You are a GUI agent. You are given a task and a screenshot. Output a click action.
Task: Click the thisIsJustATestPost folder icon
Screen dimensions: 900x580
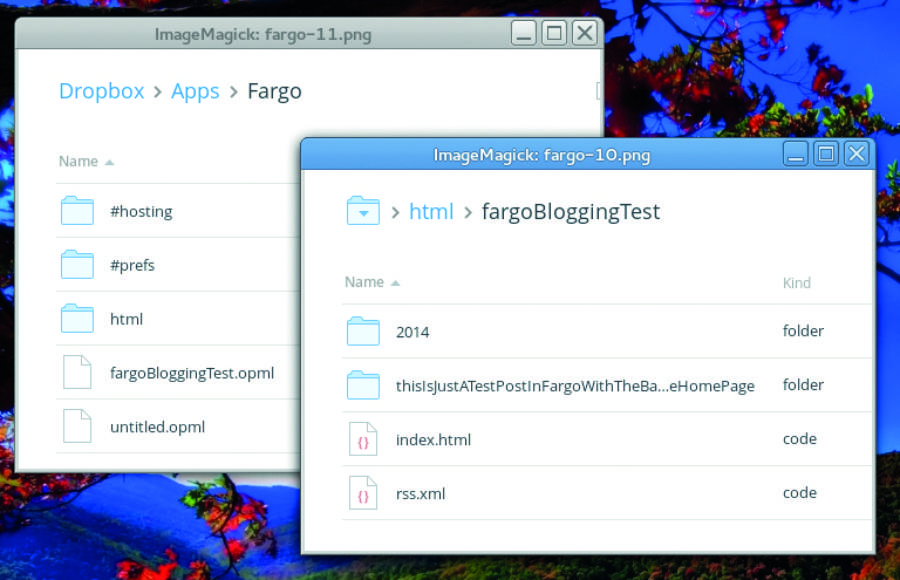tap(363, 385)
